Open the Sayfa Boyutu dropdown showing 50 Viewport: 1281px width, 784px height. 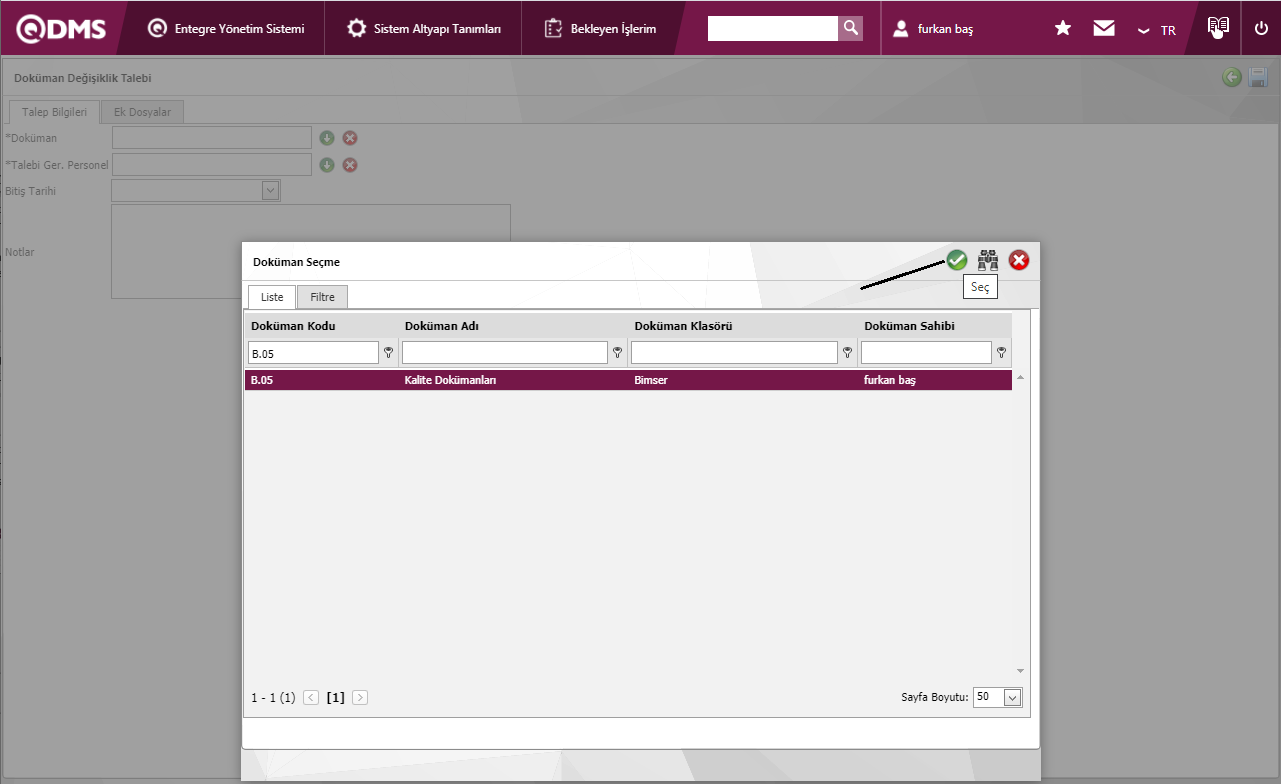click(998, 697)
